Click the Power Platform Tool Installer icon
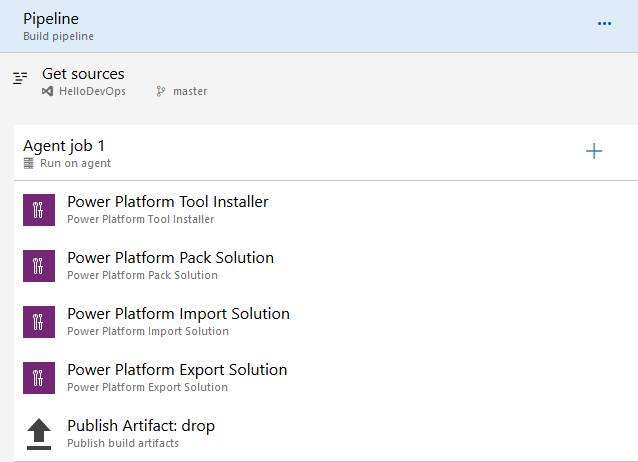 39,209
